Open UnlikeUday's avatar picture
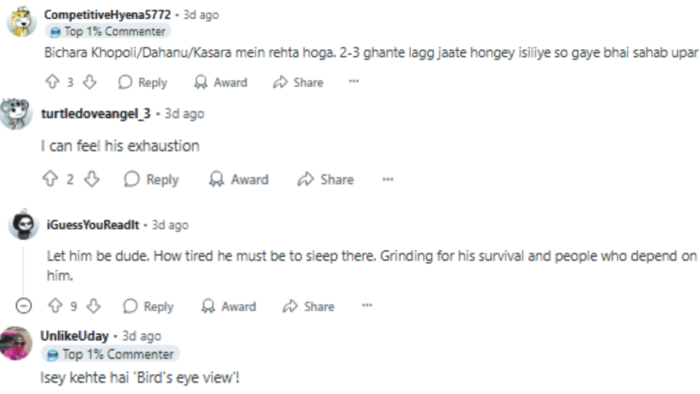 click(x=16, y=344)
